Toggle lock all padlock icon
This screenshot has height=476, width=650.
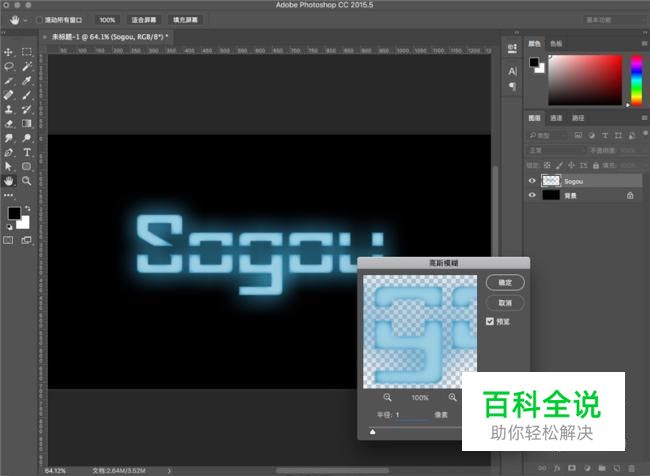596,165
